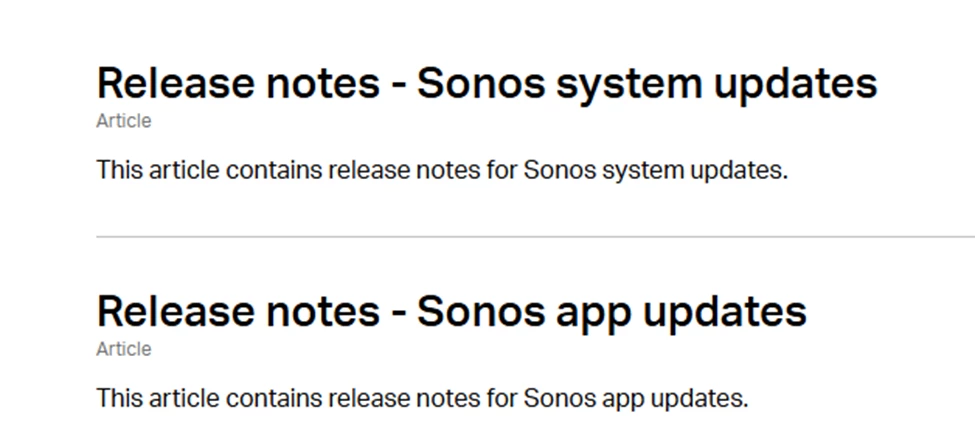Screen dimensions: 975x441
Task: Click 'Sonos' in the system updates heading
Action: coord(481,83)
